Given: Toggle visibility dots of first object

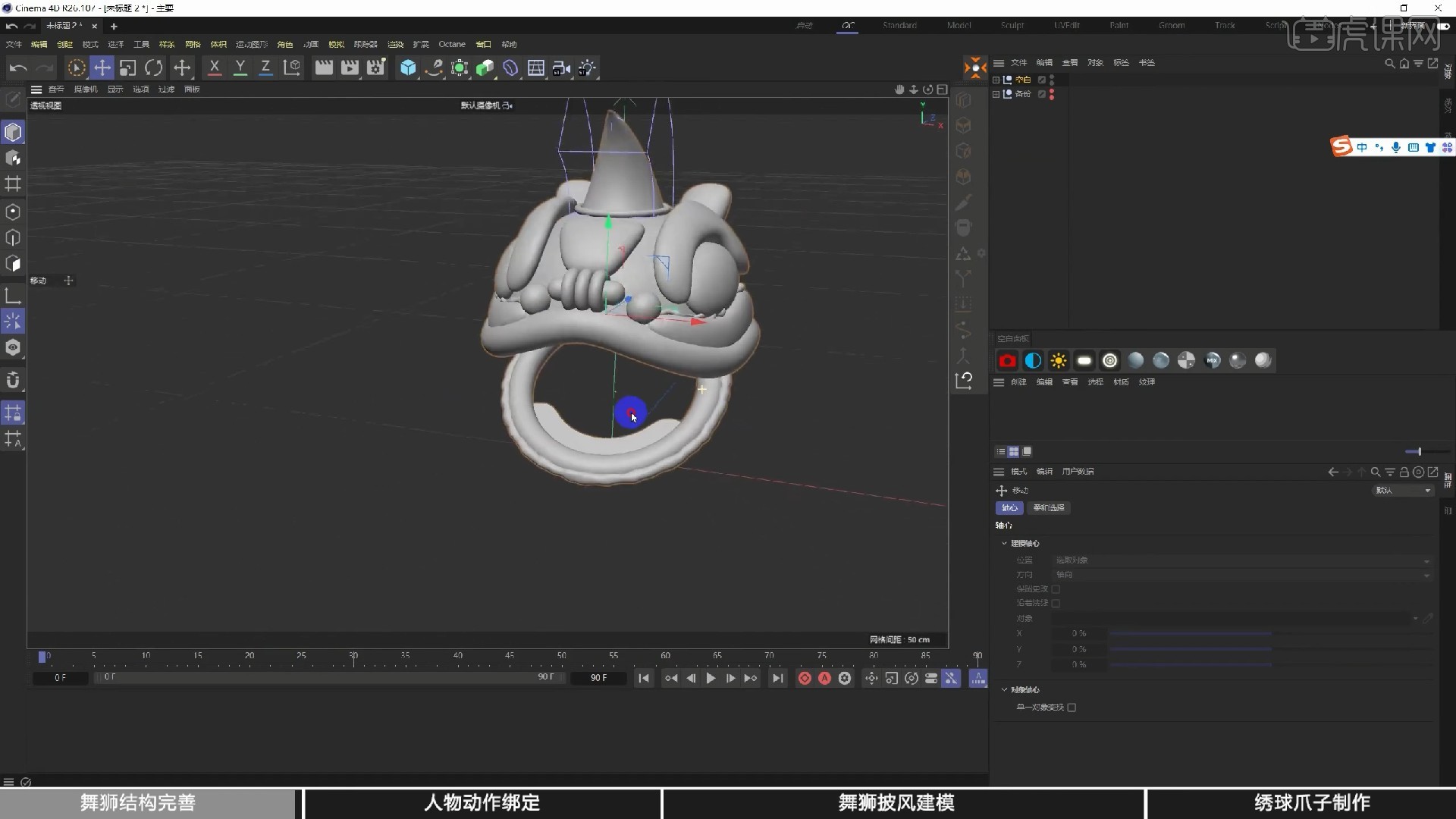Looking at the screenshot, I should [x=1052, y=80].
